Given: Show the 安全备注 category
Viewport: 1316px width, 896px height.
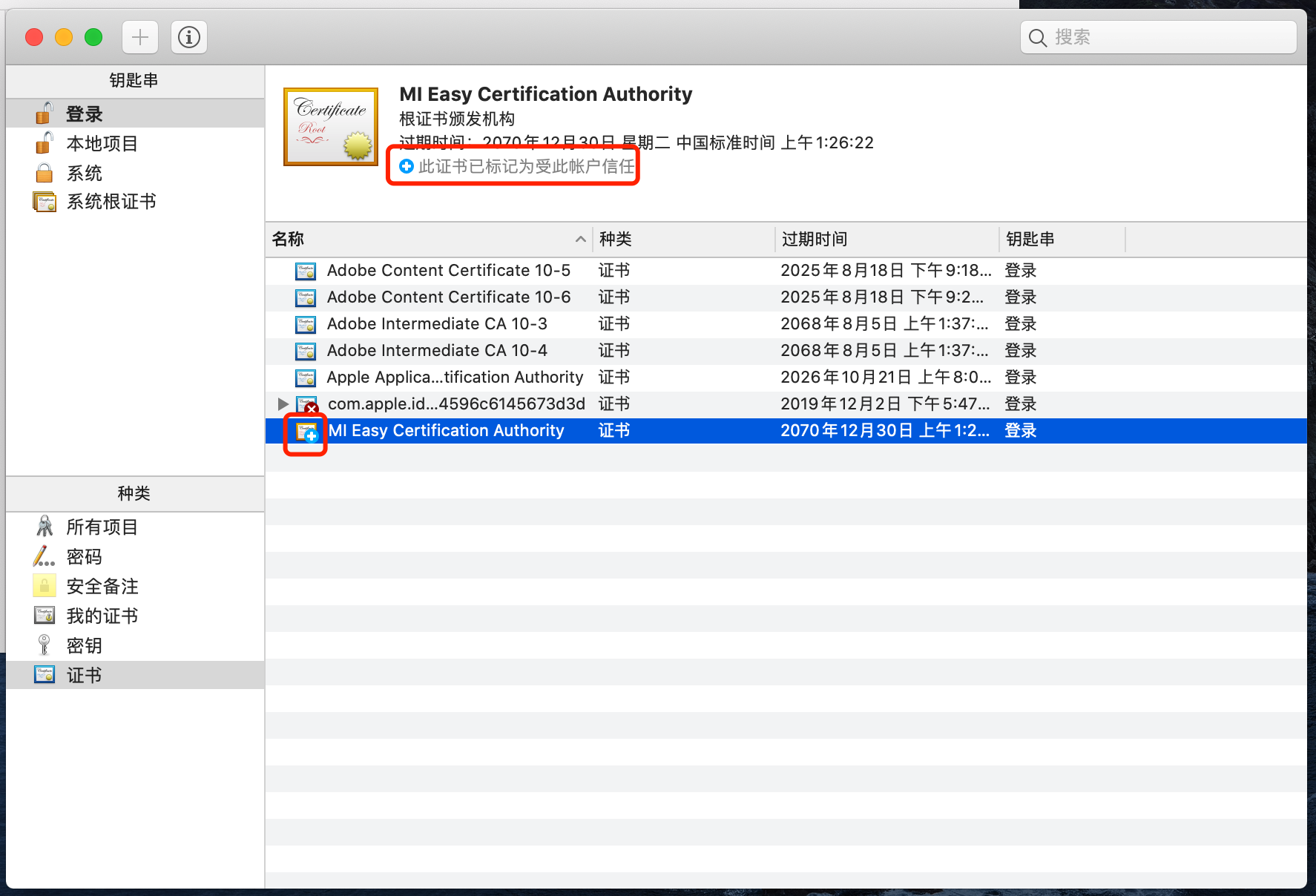Looking at the screenshot, I should click(135, 586).
